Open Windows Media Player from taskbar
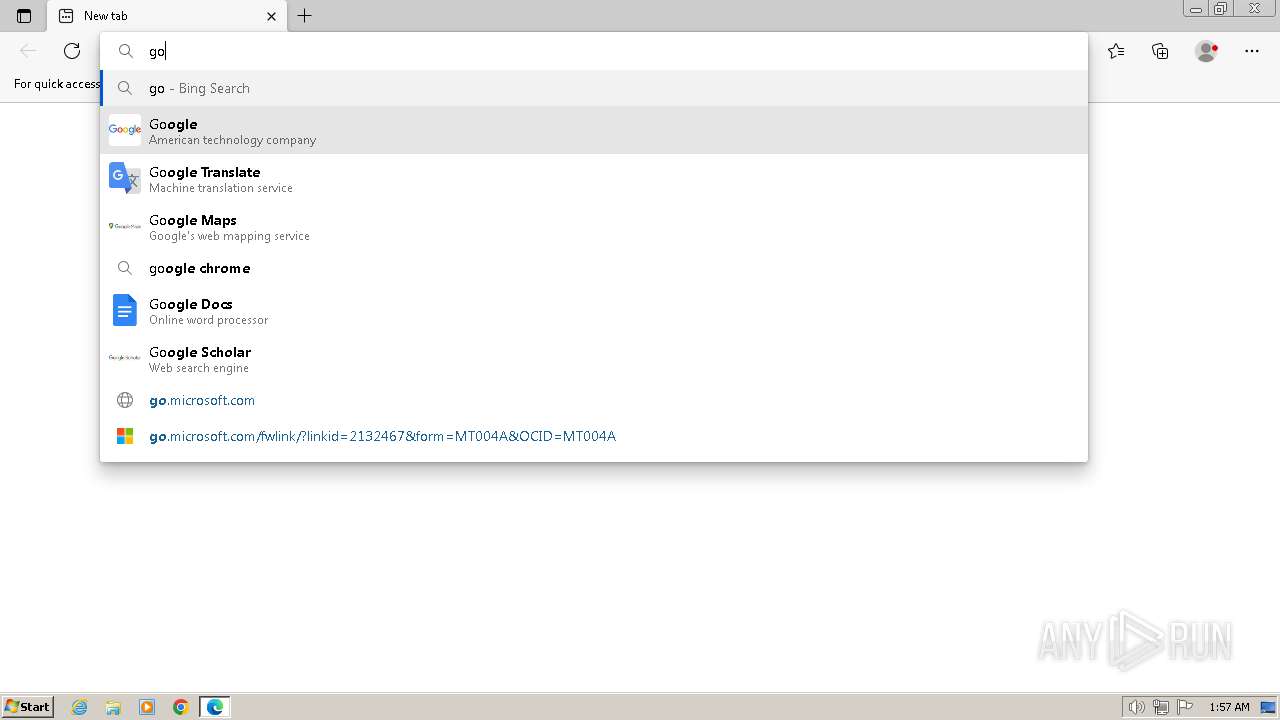This screenshot has width=1280, height=720. 147,707
